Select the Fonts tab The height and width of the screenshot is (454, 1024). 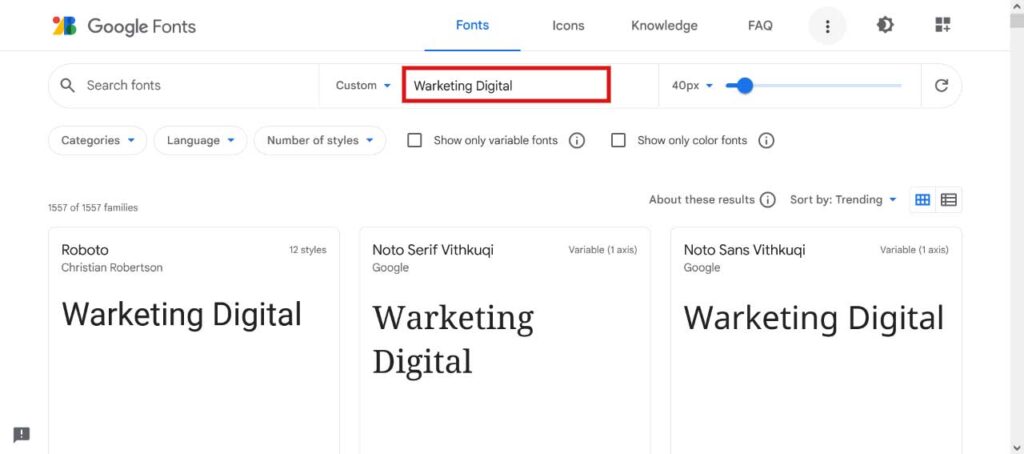click(472, 25)
